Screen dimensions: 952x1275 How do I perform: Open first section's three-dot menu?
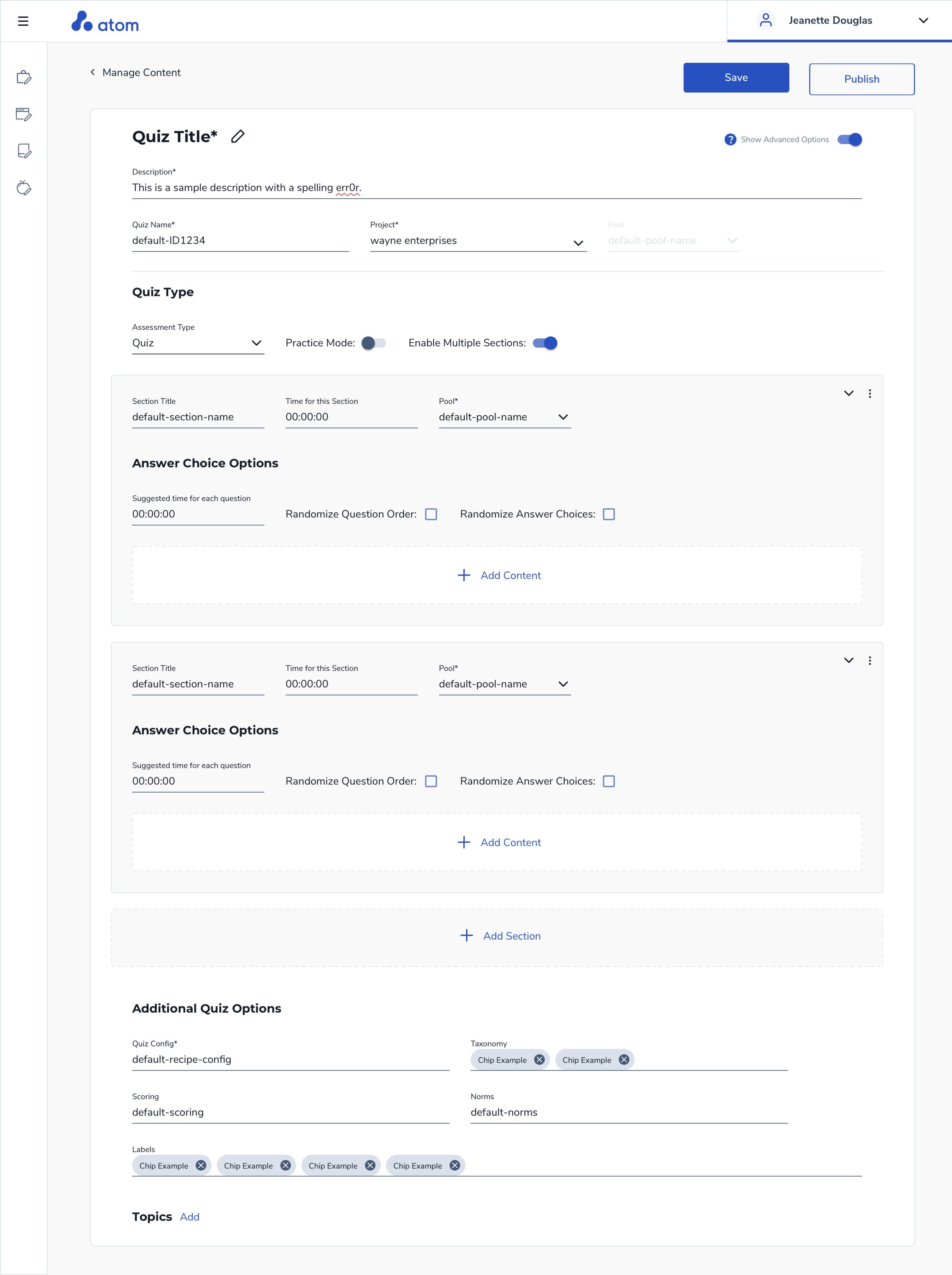pyautogui.click(x=870, y=394)
